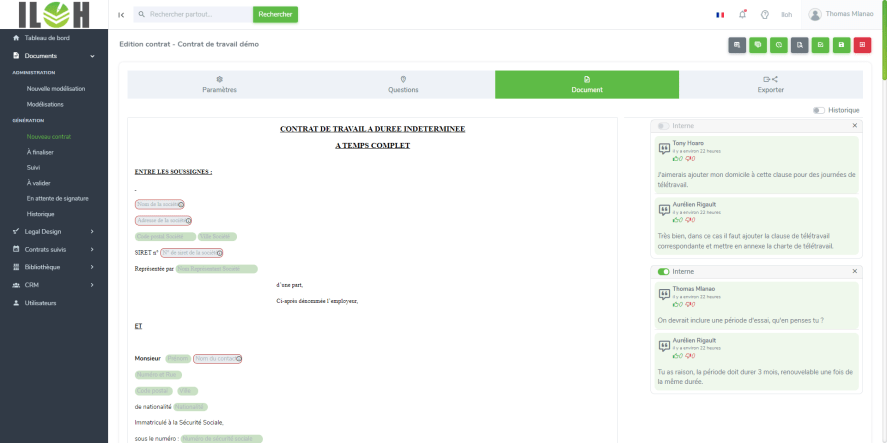The height and width of the screenshot is (443, 887).
Task: Click the green comments toolbar button
Action: click(758, 45)
